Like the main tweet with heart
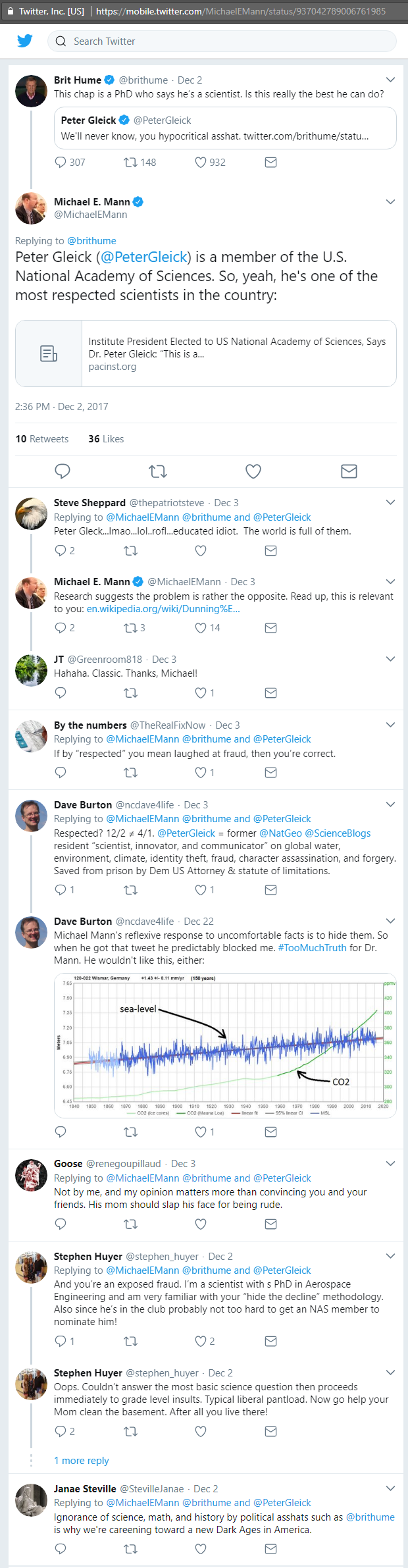The image size is (408, 1568). coord(253,471)
